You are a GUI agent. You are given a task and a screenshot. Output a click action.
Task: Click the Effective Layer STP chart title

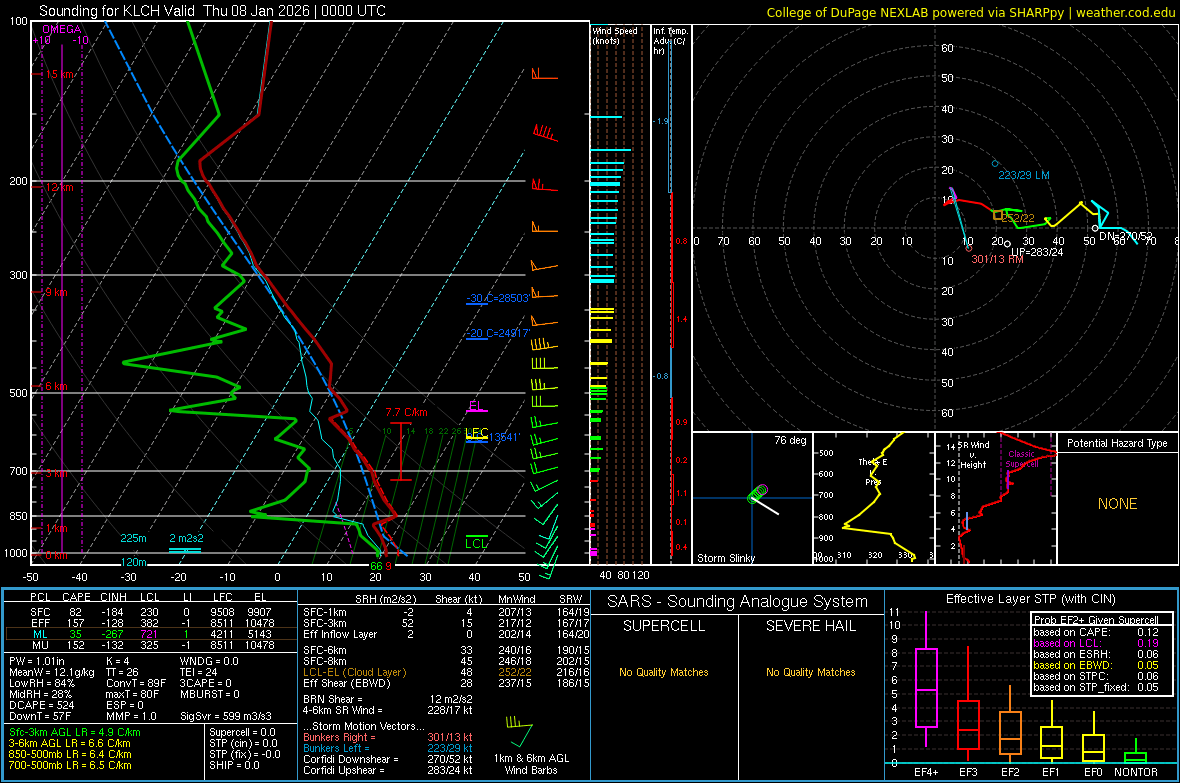click(1030, 599)
